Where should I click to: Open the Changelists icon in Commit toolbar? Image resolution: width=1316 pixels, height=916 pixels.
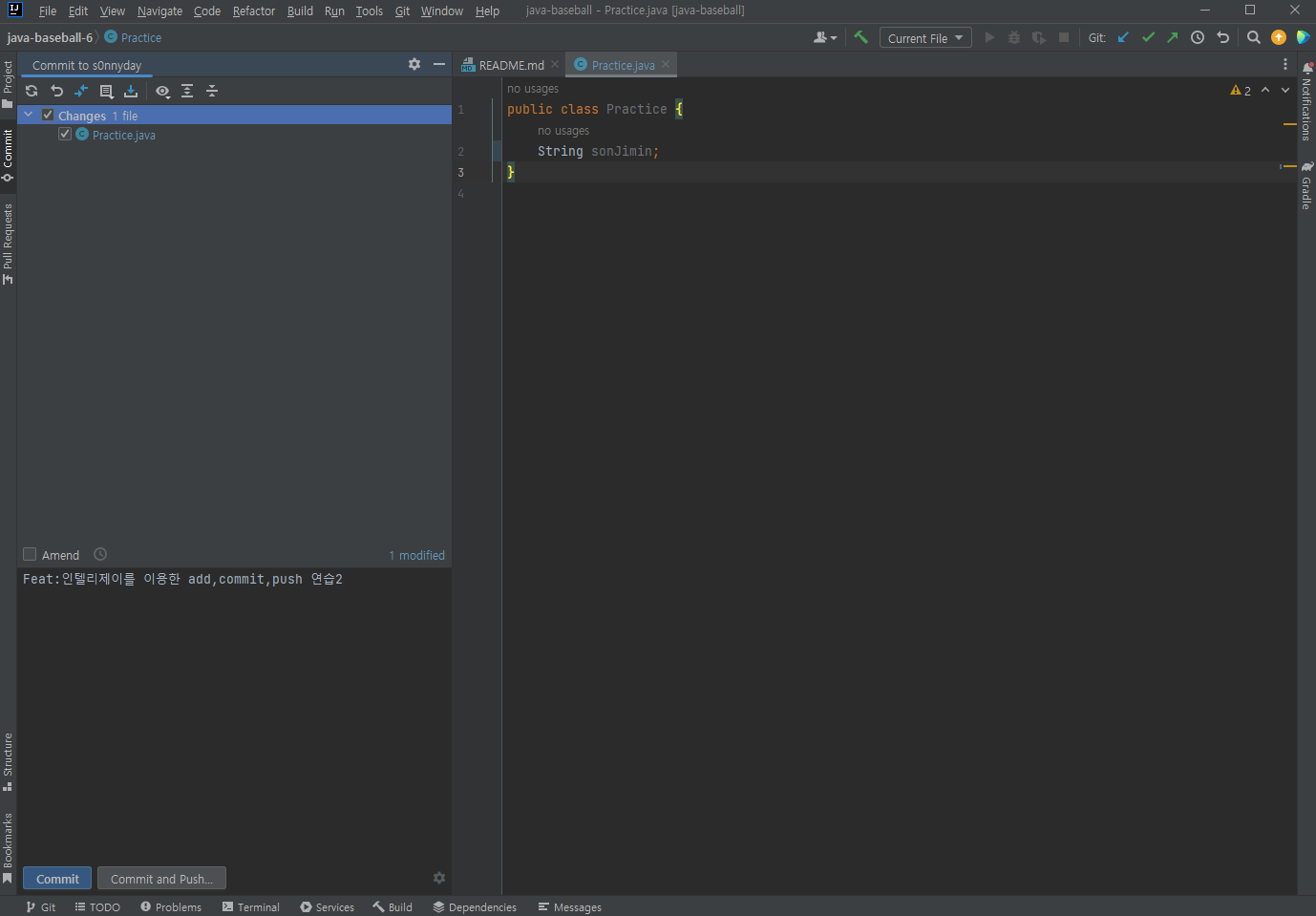tap(106, 91)
